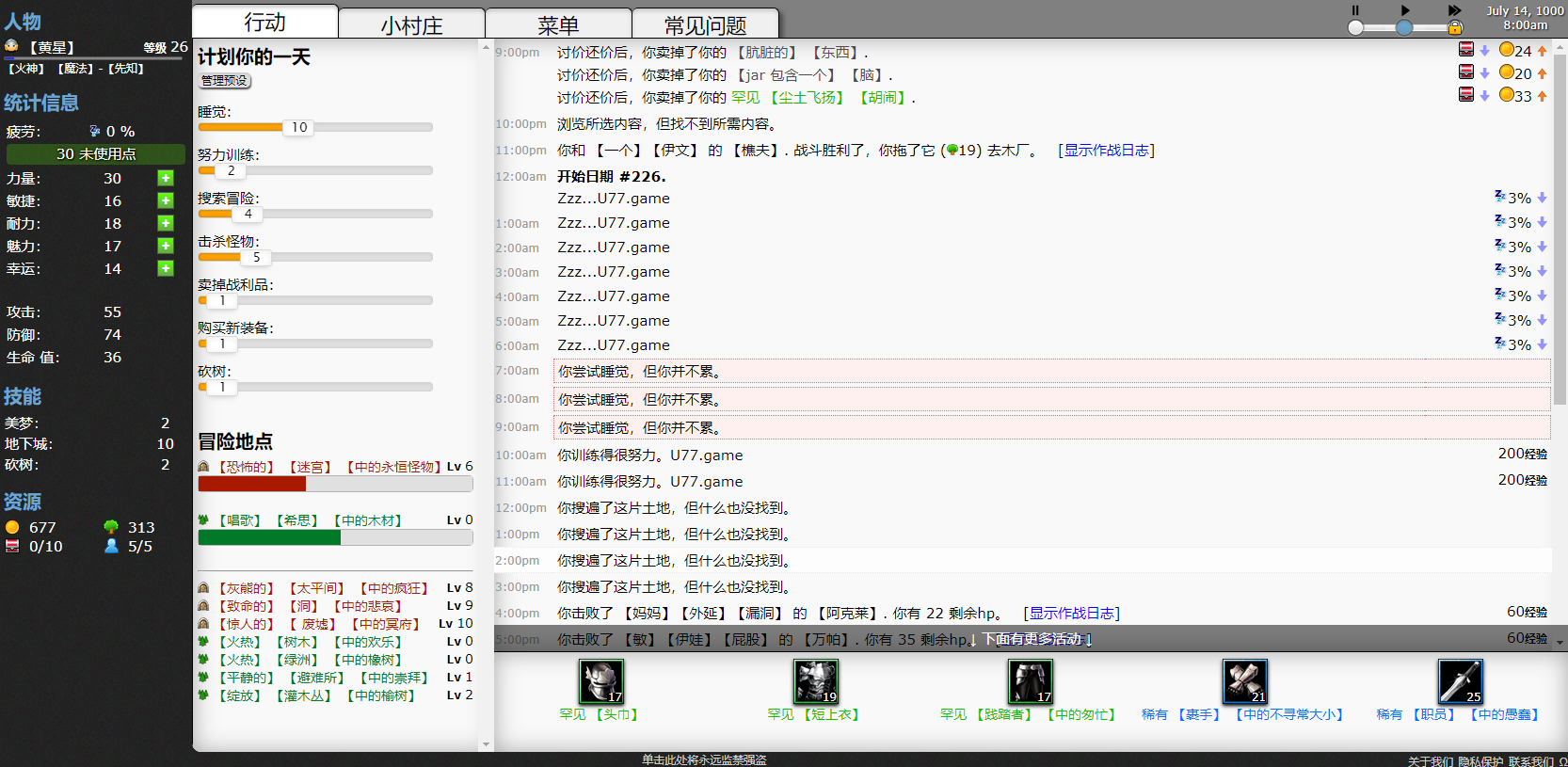Increase the 幸运 stat with plus
This screenshot has height=767, width=1568.
[x=166, y=268]
